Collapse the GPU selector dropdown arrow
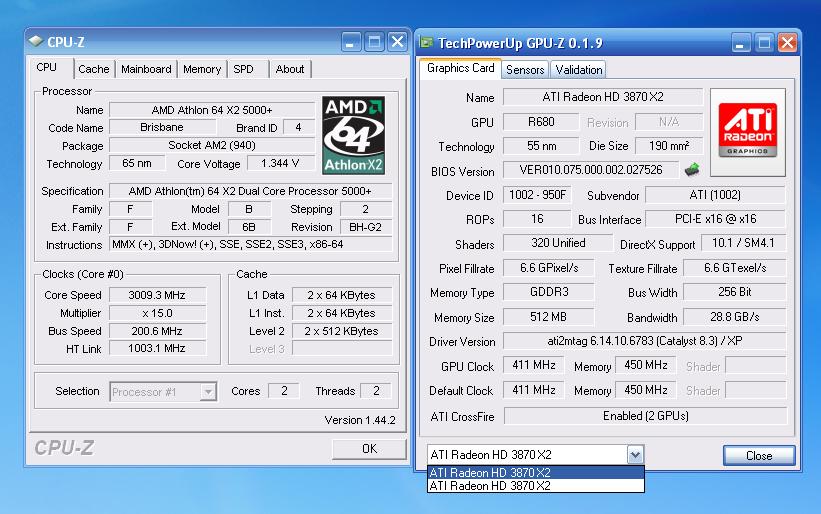821x514 pixels. click(x=635, y=455)
